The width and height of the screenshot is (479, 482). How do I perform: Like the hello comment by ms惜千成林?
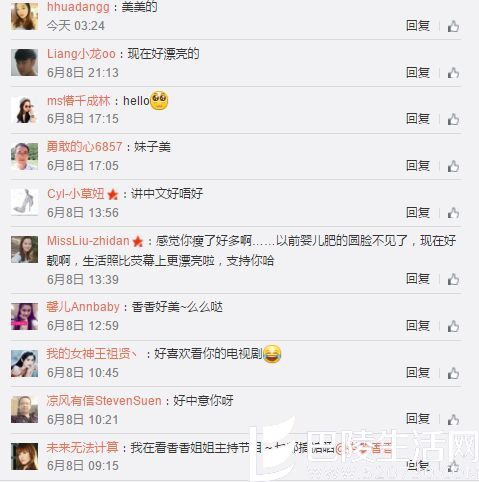coord(453,119)
